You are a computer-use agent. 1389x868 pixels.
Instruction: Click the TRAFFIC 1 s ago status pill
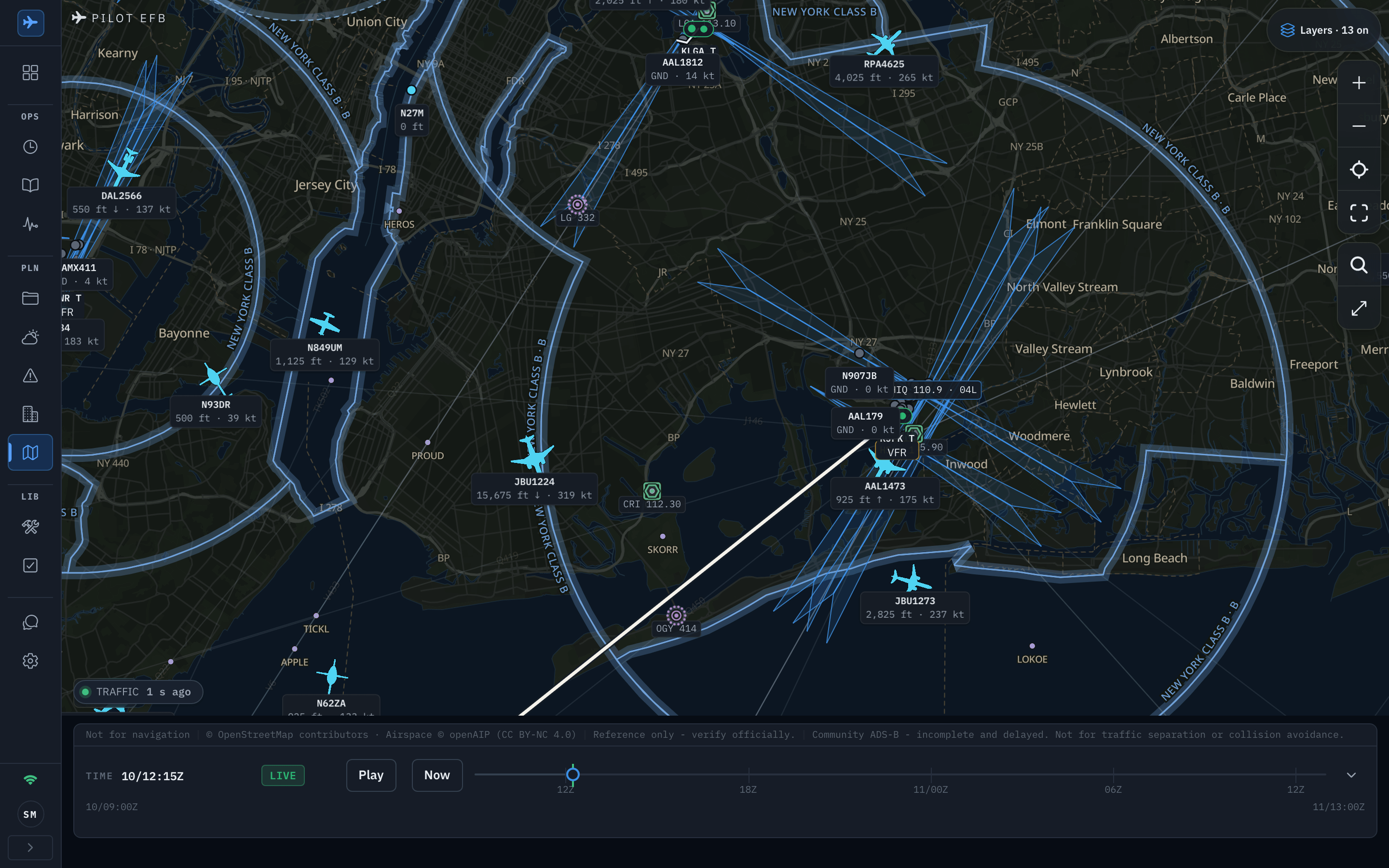click(x=138, y=692)
